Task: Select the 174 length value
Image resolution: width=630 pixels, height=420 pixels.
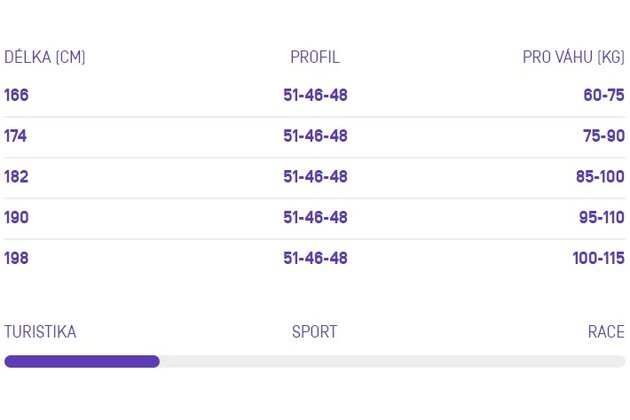Action: pos(16,136)
